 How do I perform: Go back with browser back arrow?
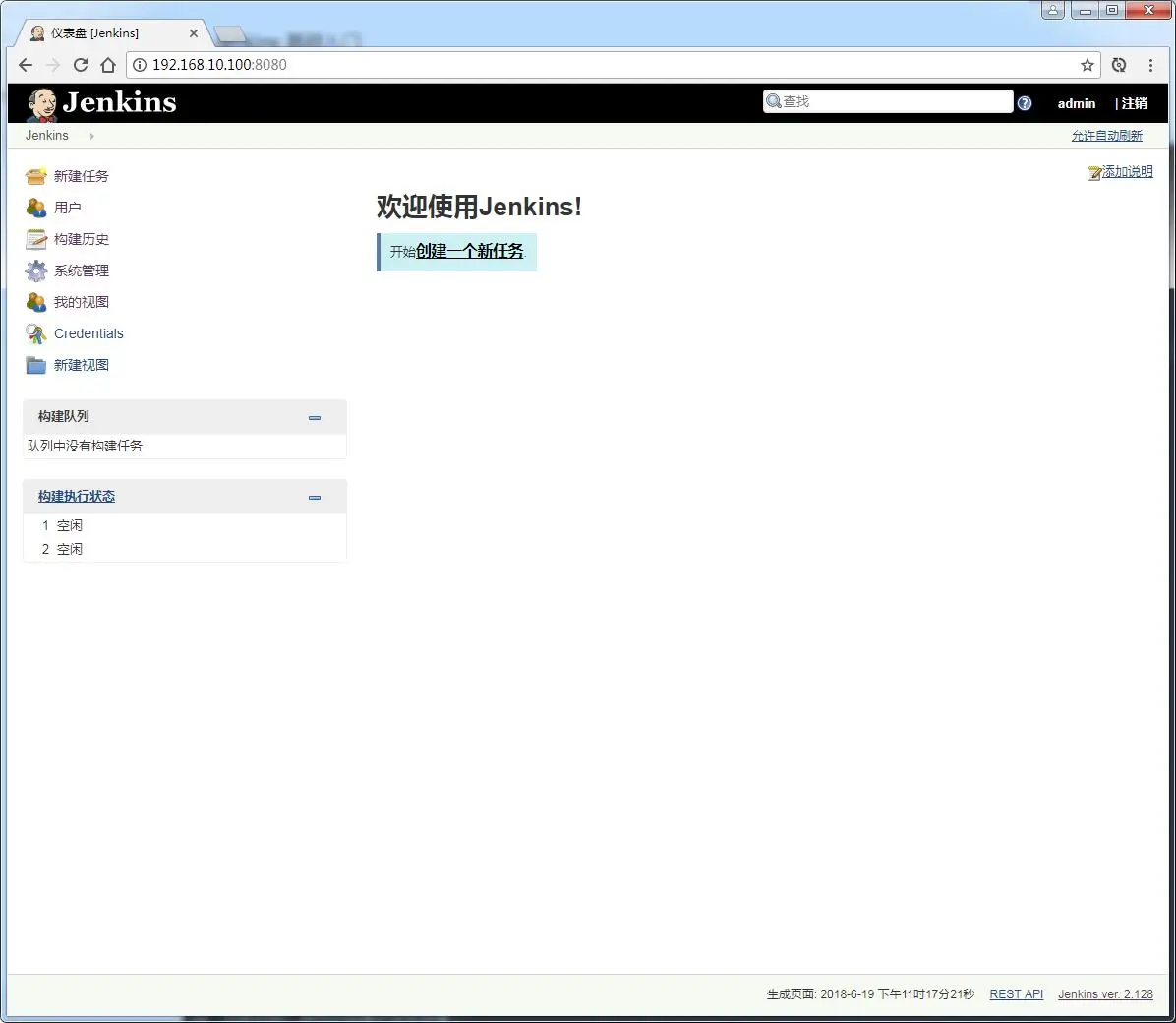[x=26, y=65]
